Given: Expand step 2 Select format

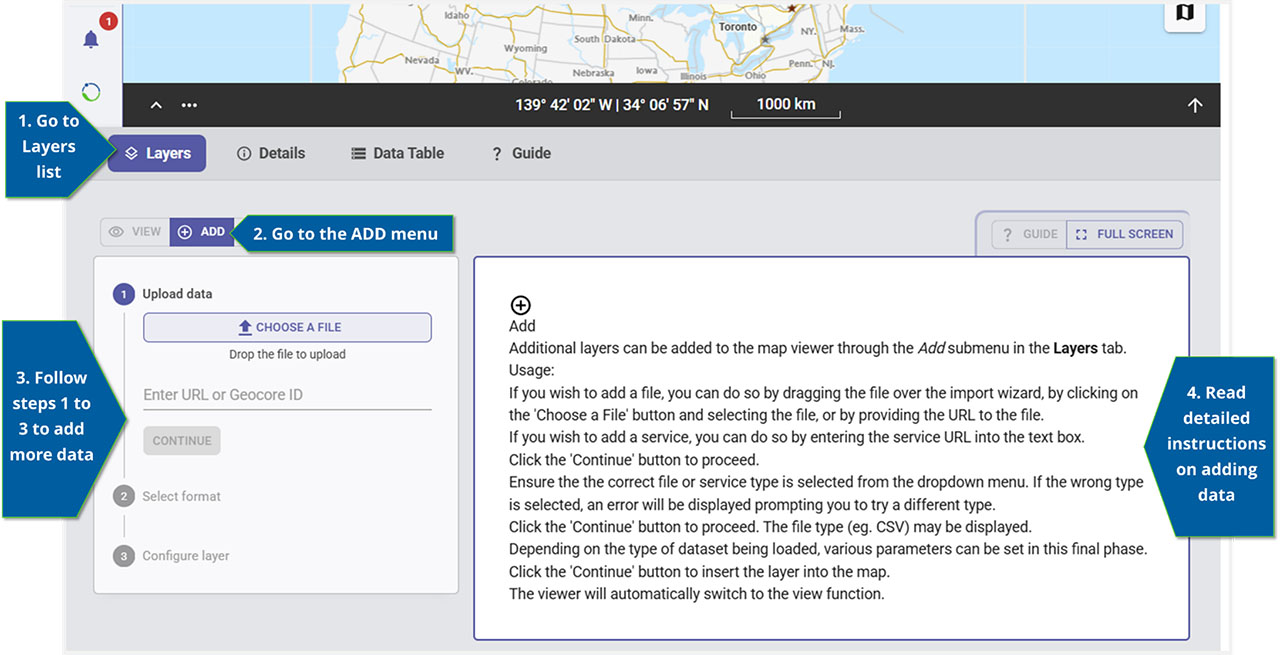Looking at the screenshot, I should 181,496.
